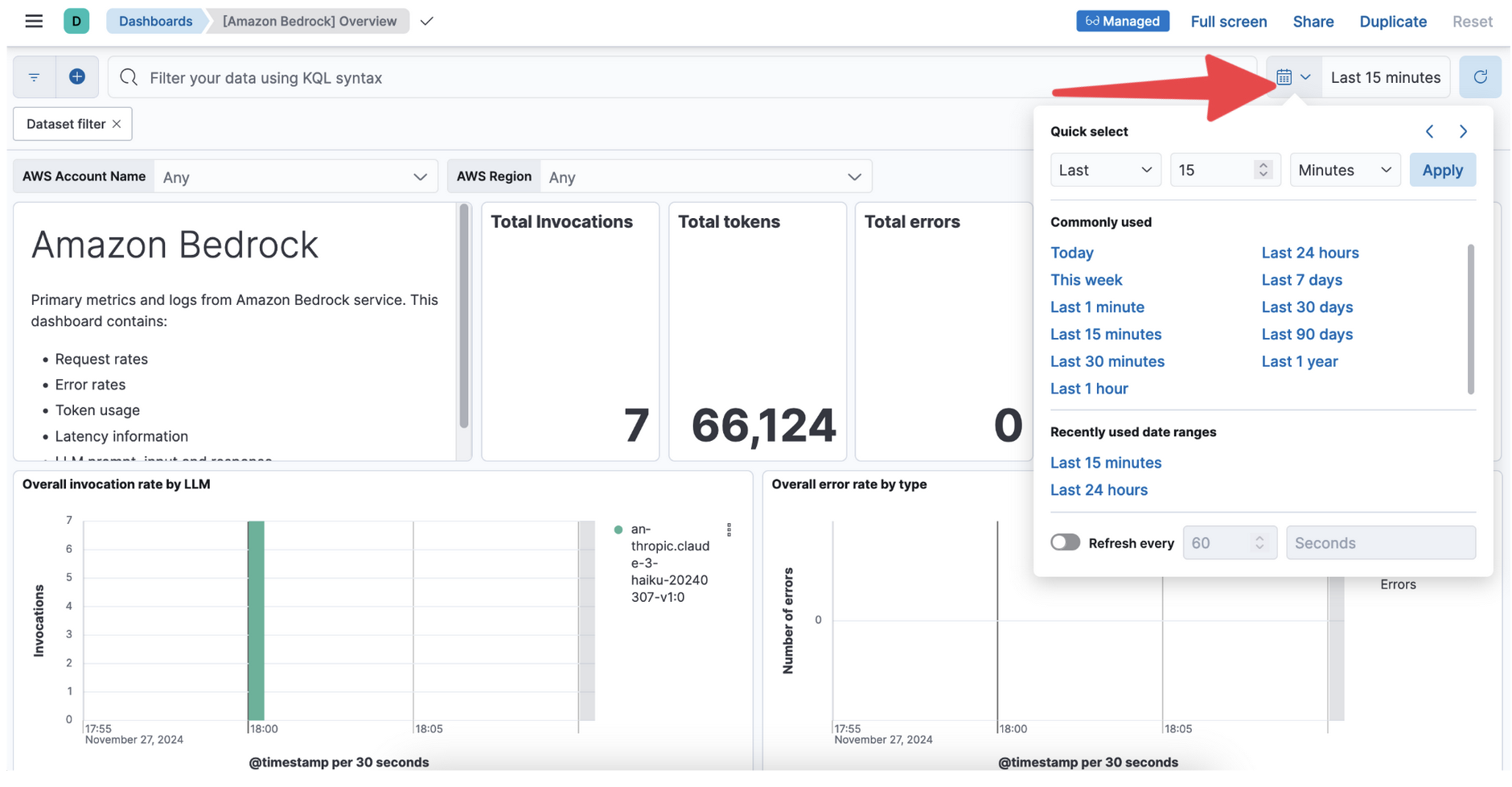This screenshot has height=787, width=1512.
Task: Open the Last tense dropdown
Action: (1105, 170)
